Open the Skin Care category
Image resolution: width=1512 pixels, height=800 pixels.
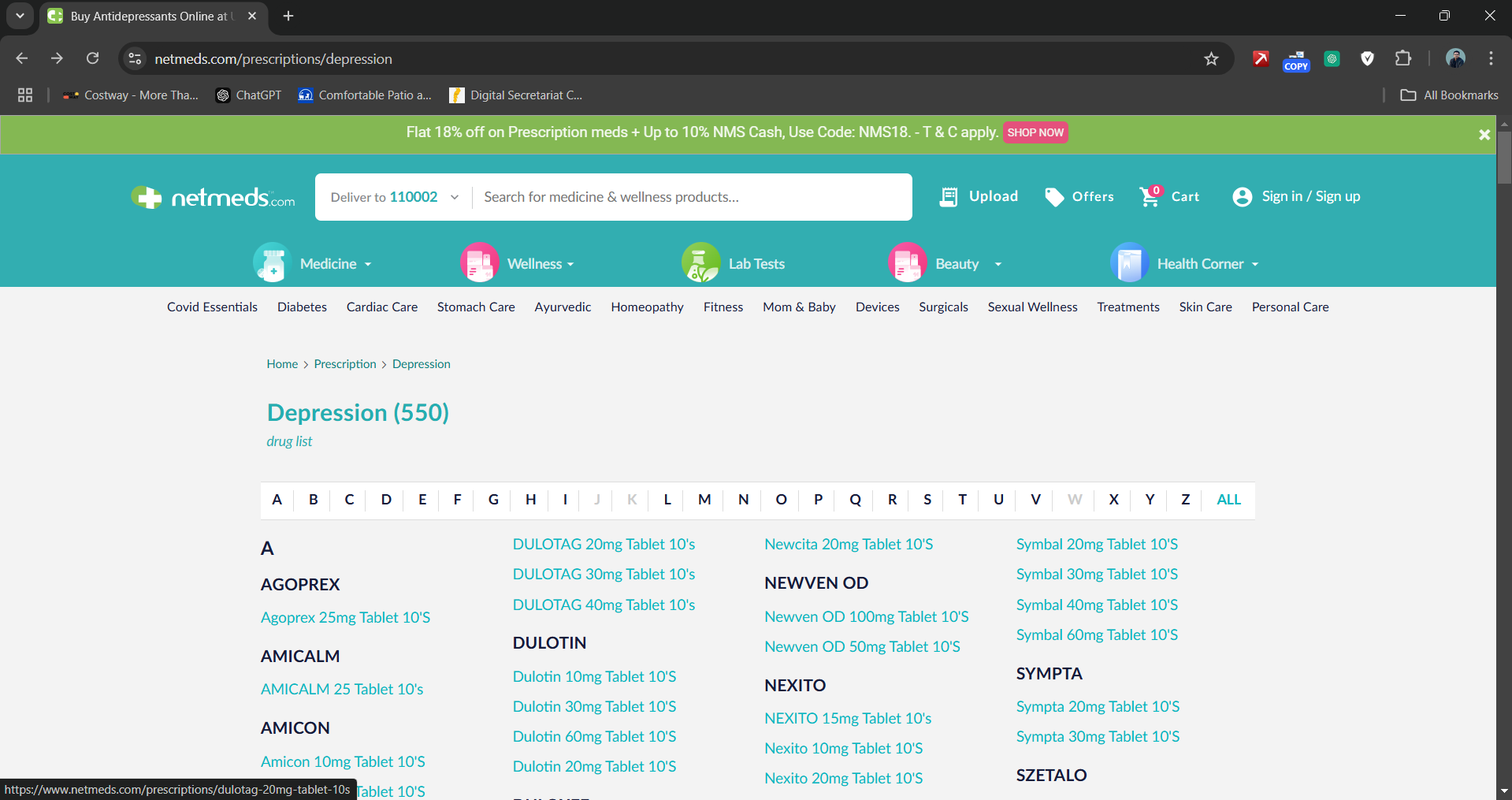click(1206, 307)
